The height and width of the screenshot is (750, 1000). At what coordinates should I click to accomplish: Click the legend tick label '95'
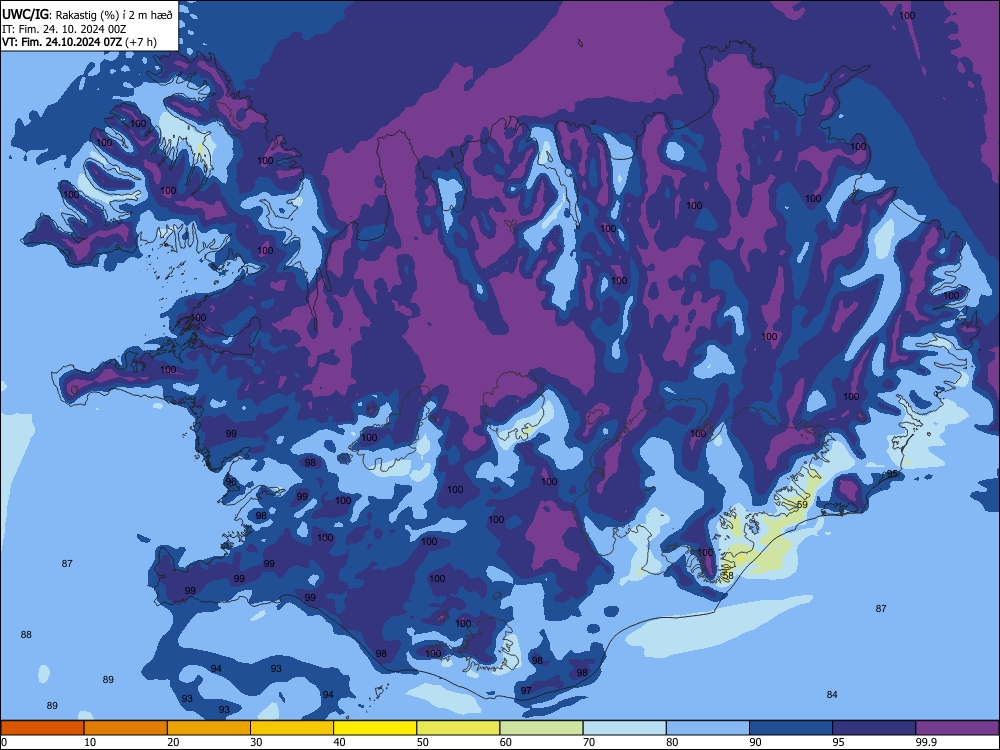[839, 742]
